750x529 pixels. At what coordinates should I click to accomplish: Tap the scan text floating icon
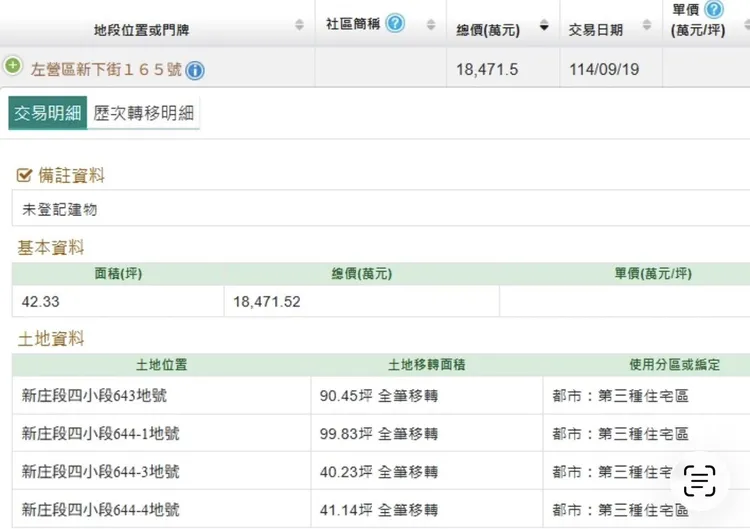click(699, 481)
